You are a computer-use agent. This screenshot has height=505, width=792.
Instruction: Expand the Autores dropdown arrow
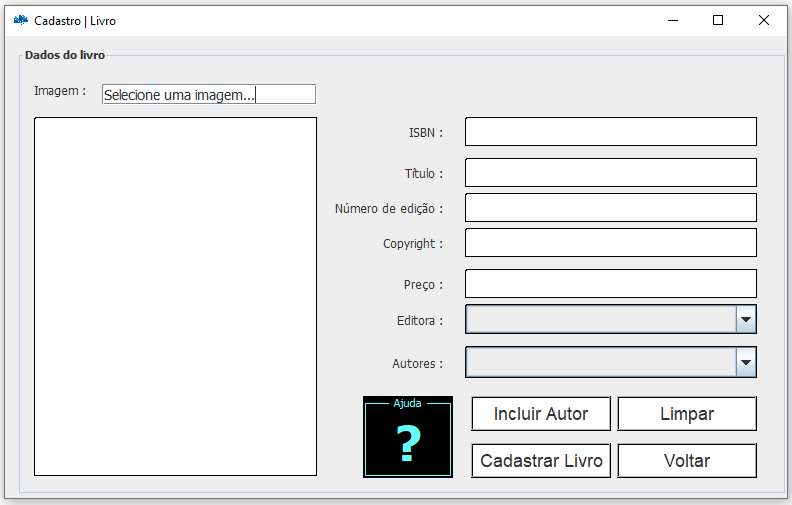tap(746, 362)
